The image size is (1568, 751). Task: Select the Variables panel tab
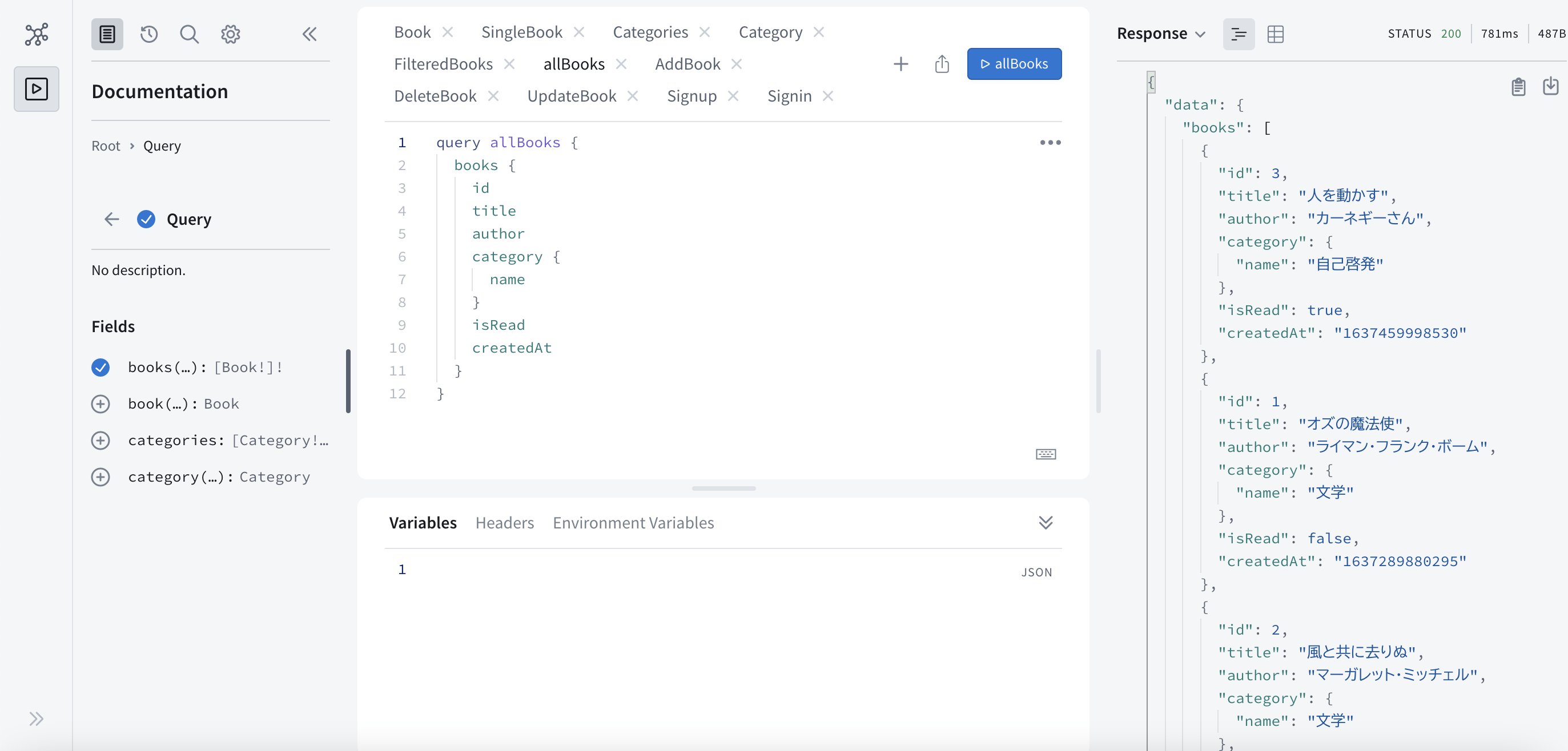[x=423, y=522]
